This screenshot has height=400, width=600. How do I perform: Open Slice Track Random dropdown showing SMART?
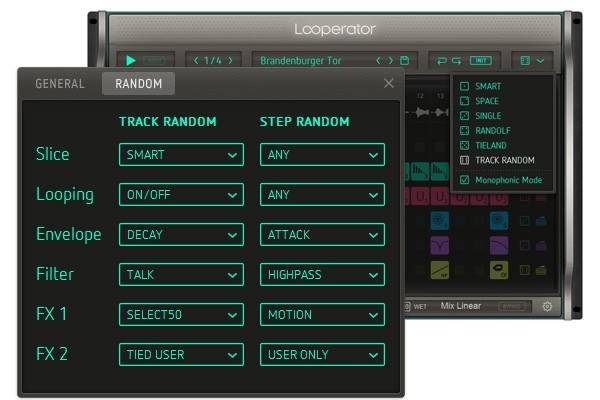pos(181,155)
